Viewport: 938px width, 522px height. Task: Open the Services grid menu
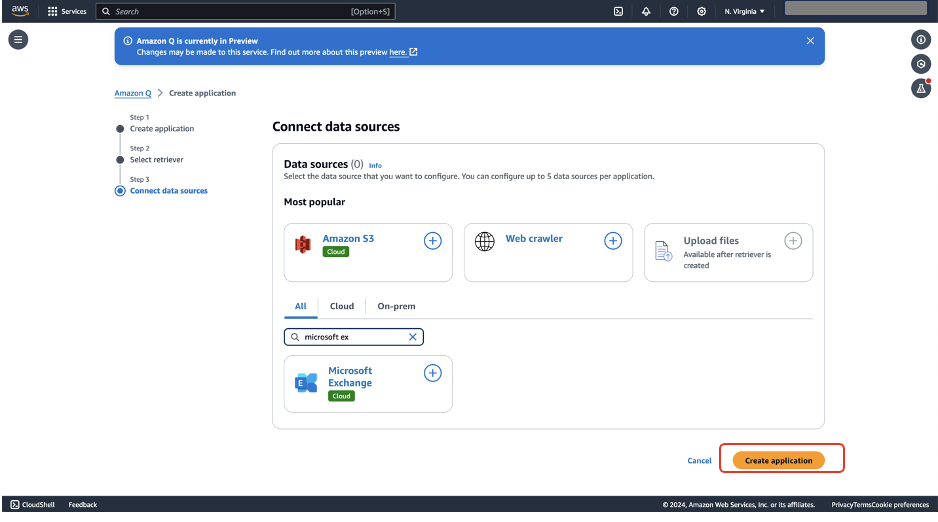coord(67,11)
